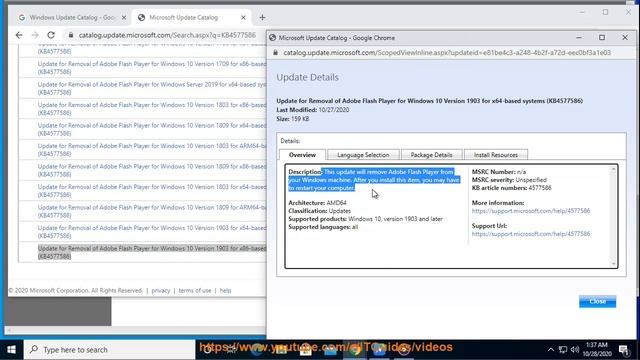Viewport: 640px width, 360px height.
Task: Open the volume control in the tray
Action: click(x=575, y=350)
